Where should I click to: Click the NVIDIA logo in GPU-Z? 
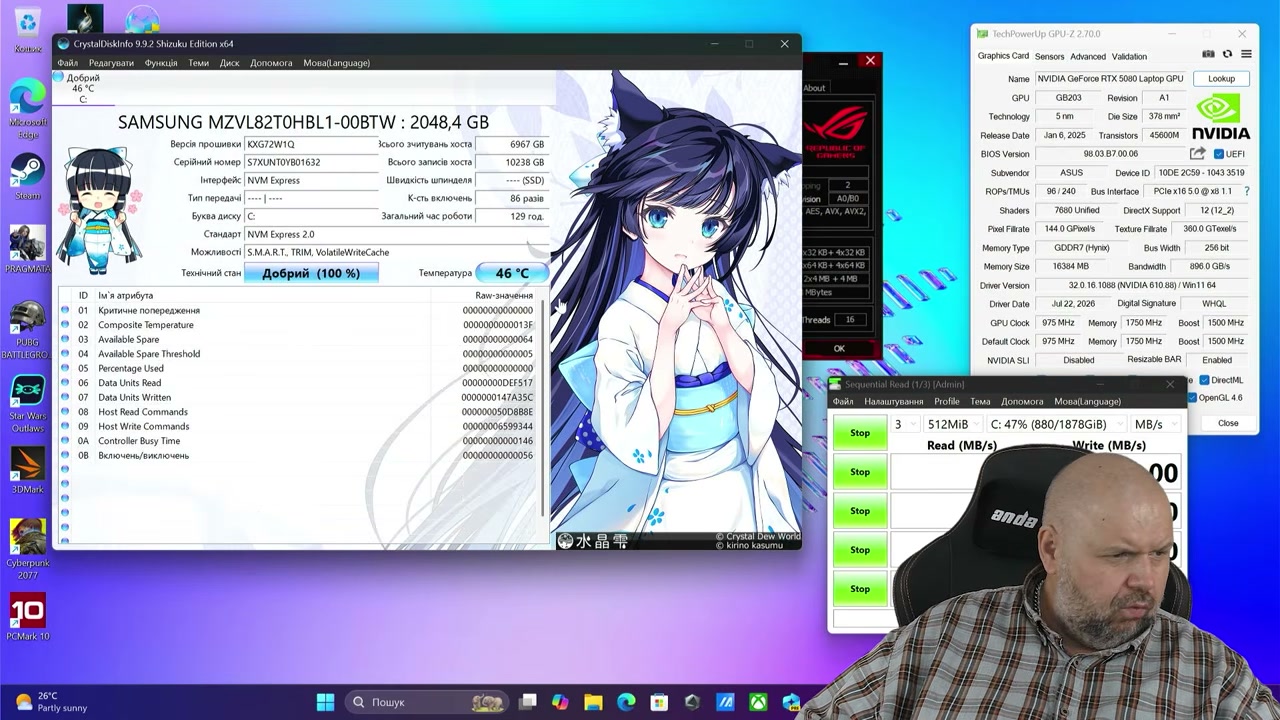point(1221,117)
